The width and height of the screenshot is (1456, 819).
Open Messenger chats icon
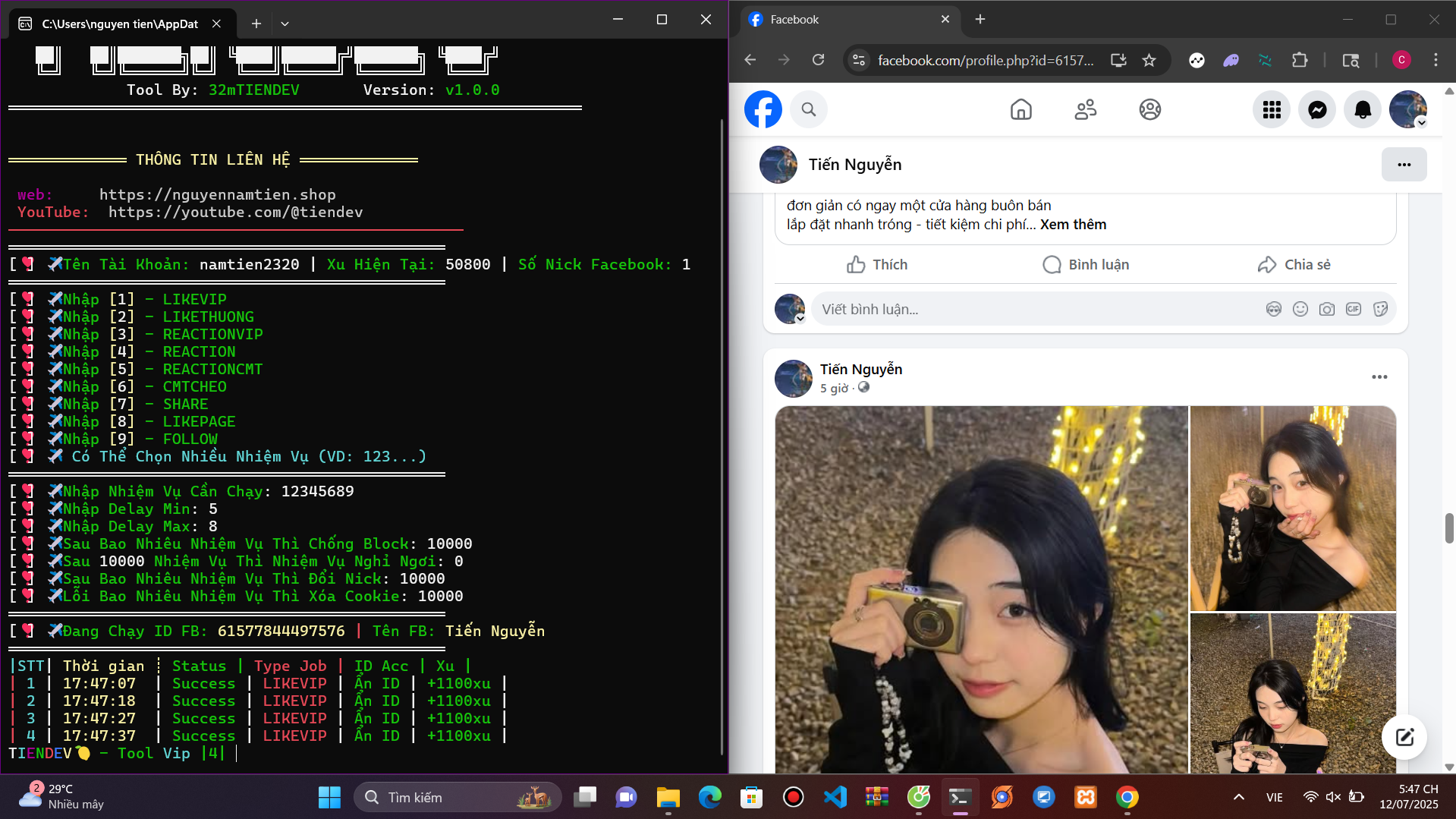pos(1317,109)
